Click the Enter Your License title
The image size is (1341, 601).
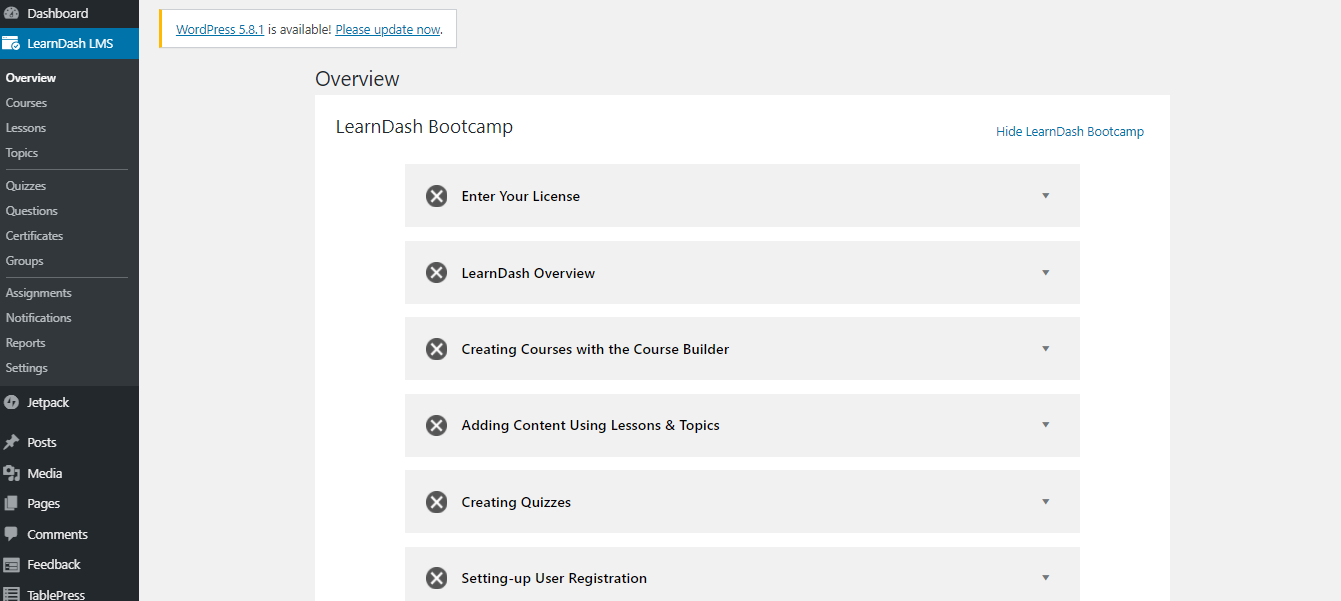(x=521, y=196)
